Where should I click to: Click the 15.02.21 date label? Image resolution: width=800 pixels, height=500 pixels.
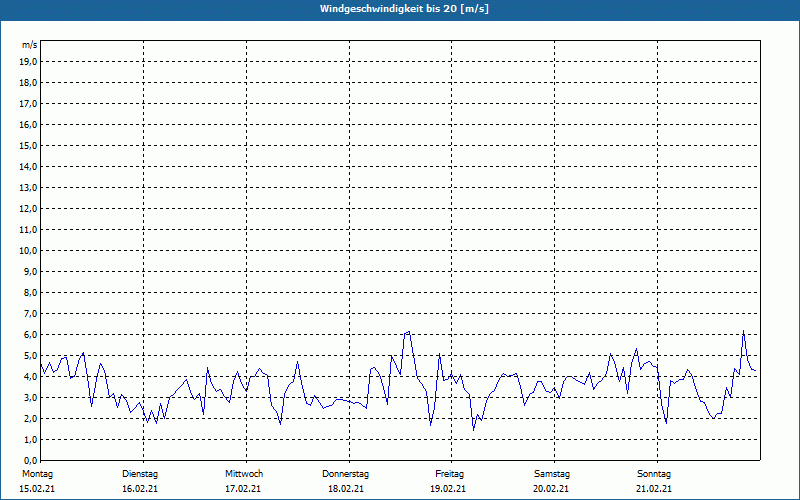coord(37,489)
